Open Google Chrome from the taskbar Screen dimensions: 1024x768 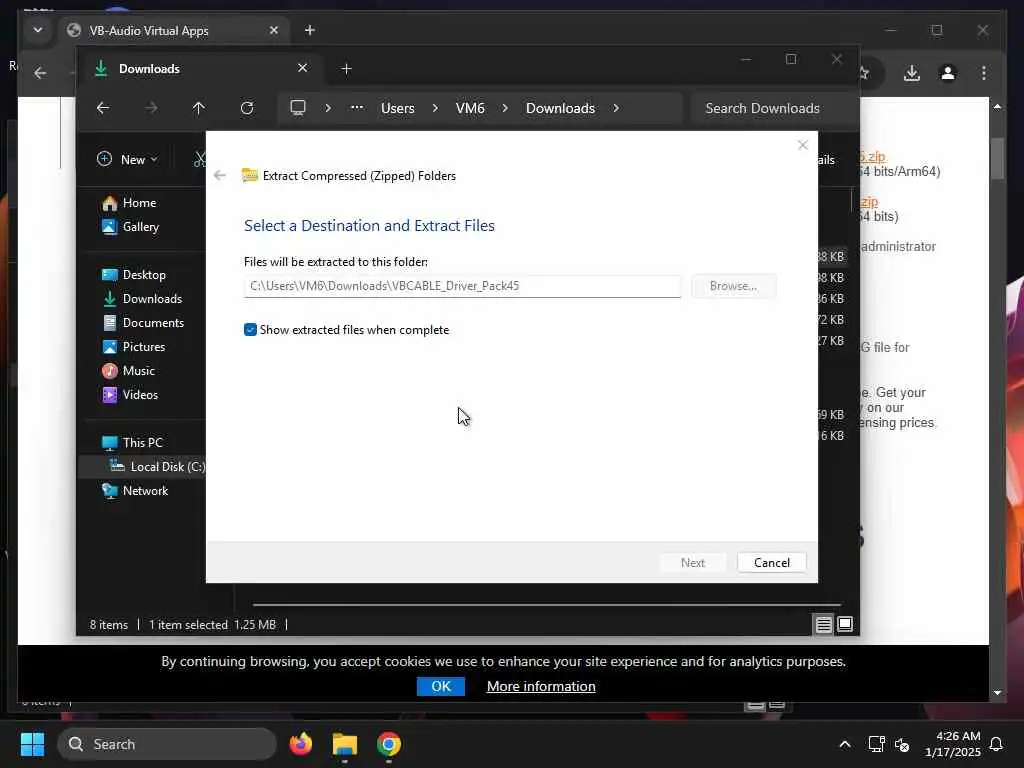point(389,744)
